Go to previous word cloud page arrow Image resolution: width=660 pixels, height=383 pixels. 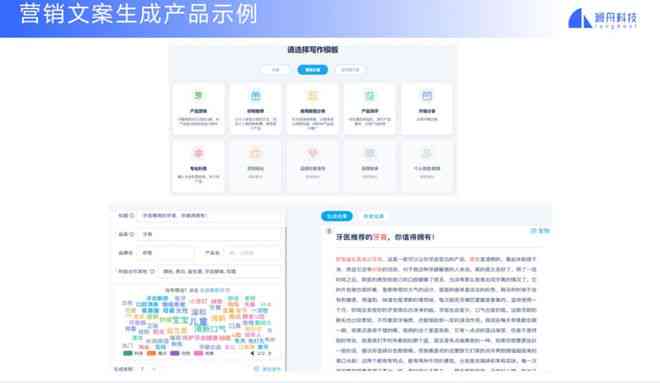click(x=252, y=354)
